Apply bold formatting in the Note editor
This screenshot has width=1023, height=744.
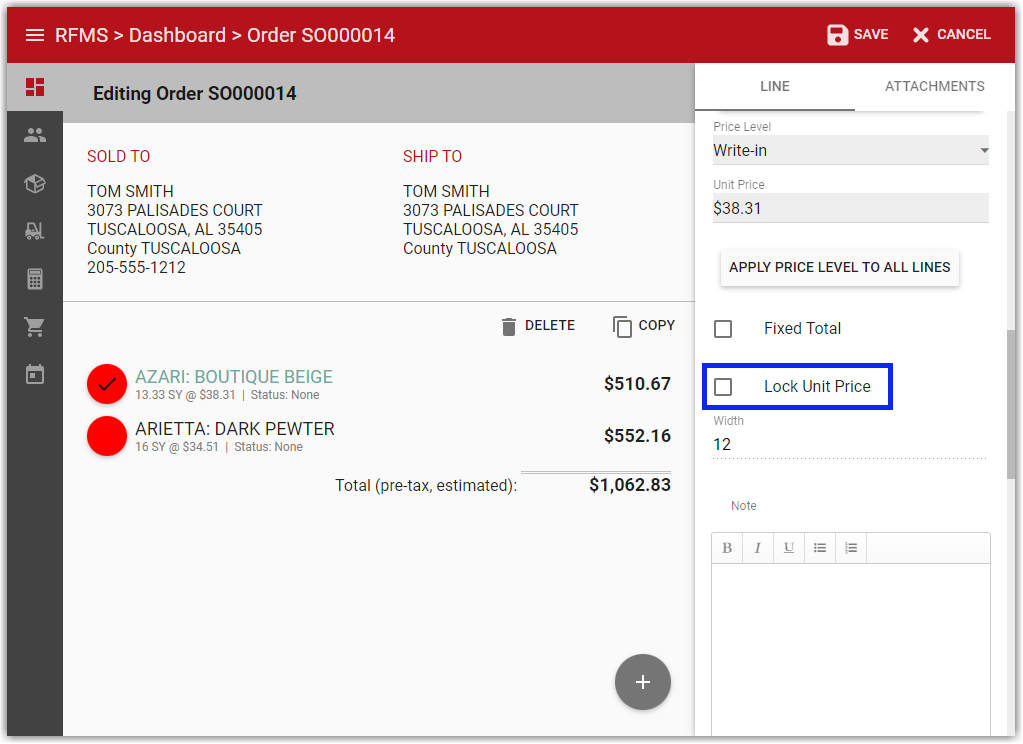point(727,547)
